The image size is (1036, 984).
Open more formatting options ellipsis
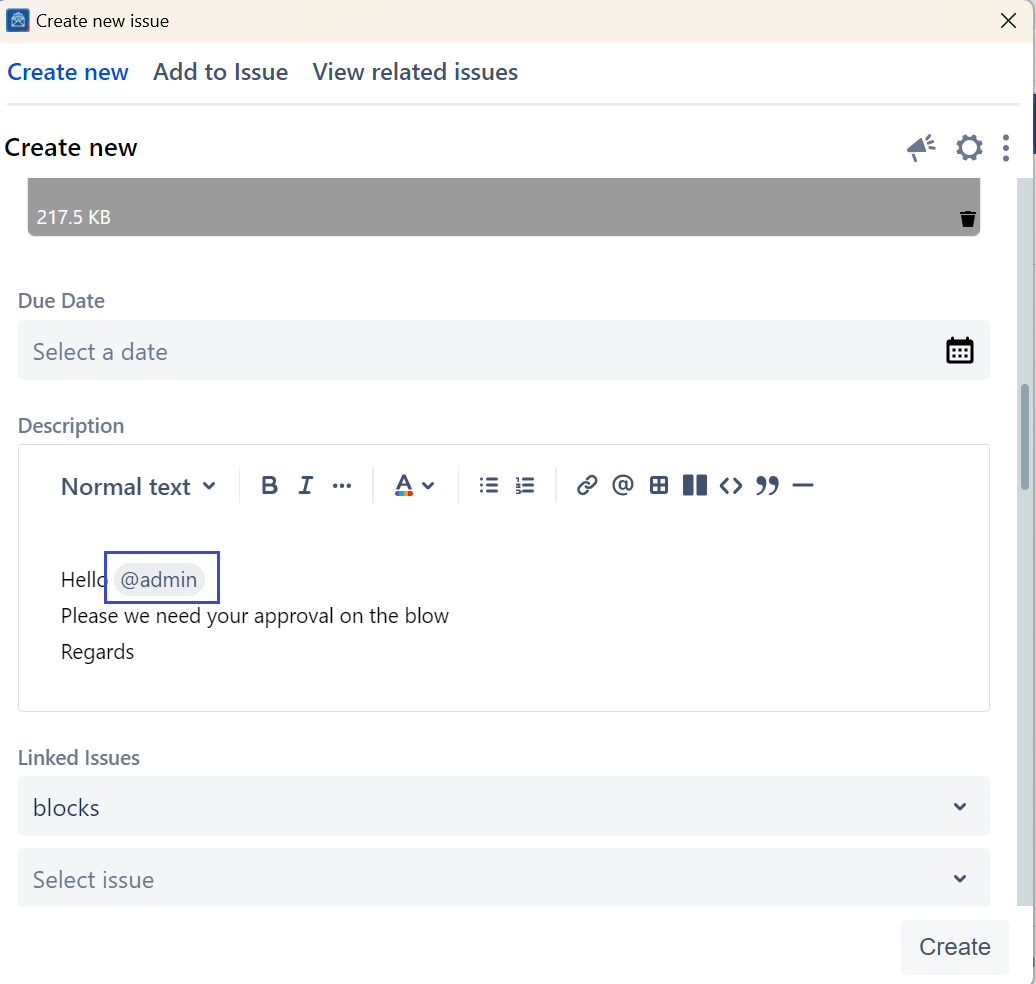(x=342, y=486)
